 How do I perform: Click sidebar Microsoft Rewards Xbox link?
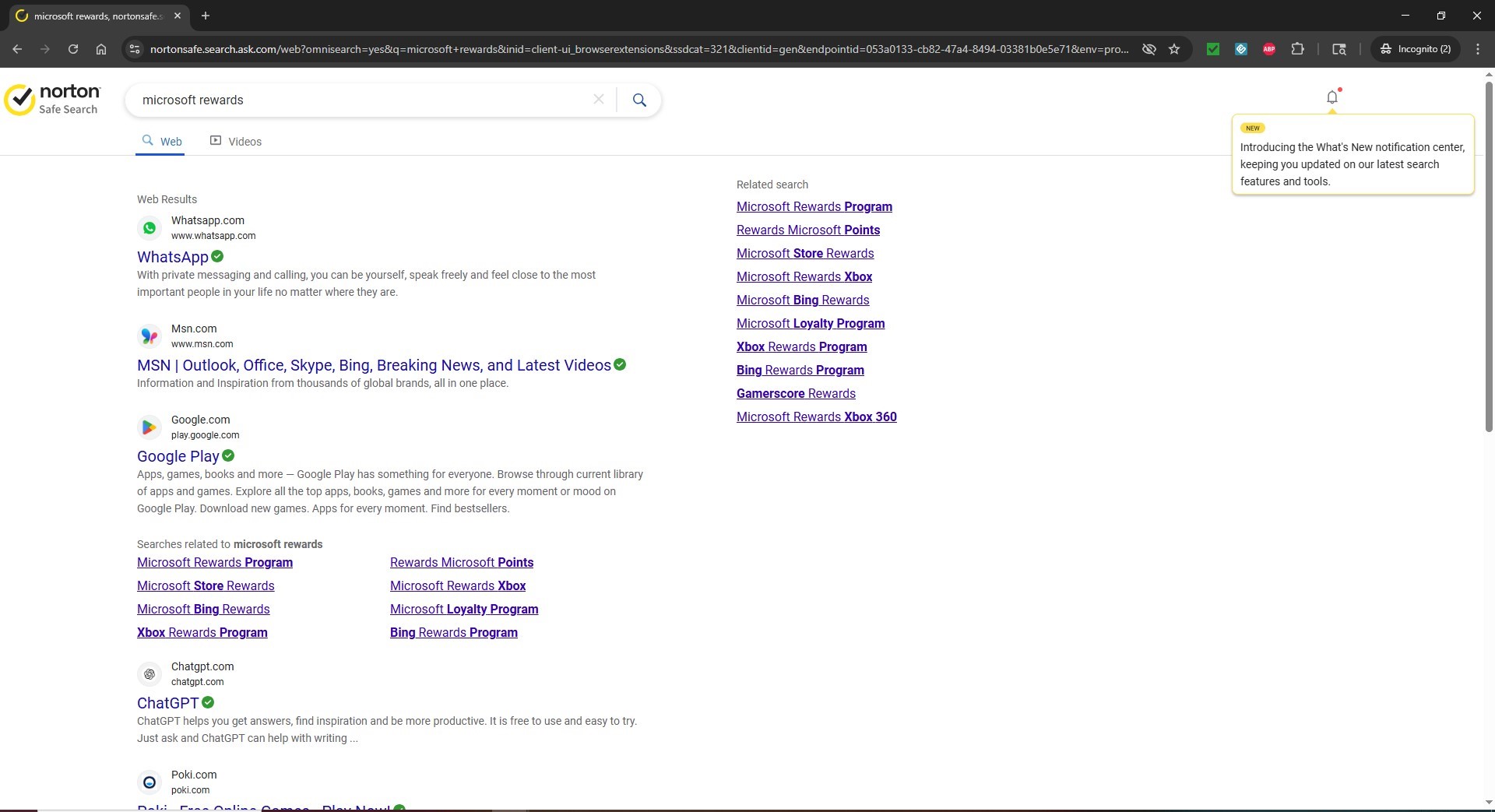[804, 276]
